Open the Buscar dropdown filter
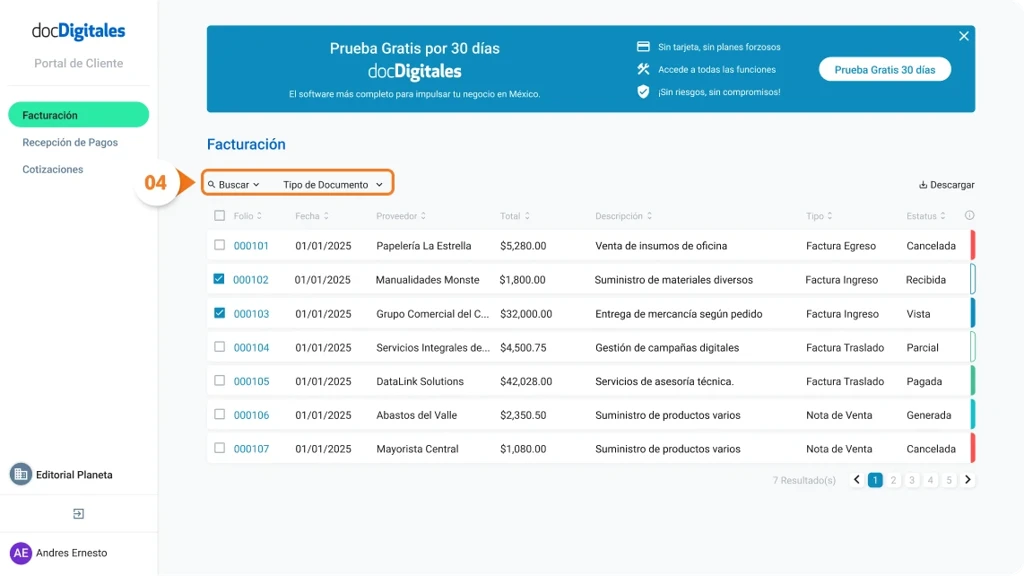Screen dimensions: 1024x576 point(234,183)
